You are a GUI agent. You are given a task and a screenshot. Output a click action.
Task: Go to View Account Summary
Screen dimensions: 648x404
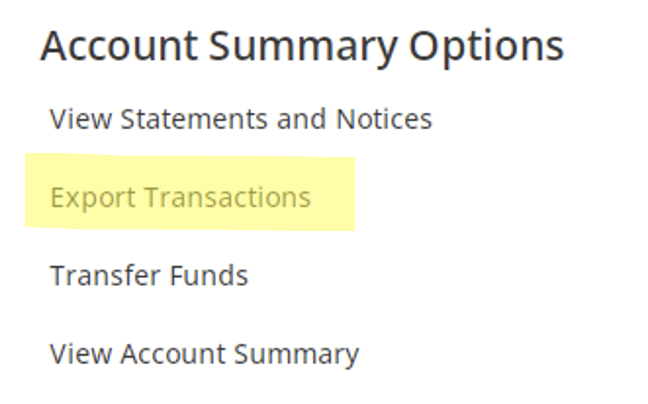[x=204, y=353]
